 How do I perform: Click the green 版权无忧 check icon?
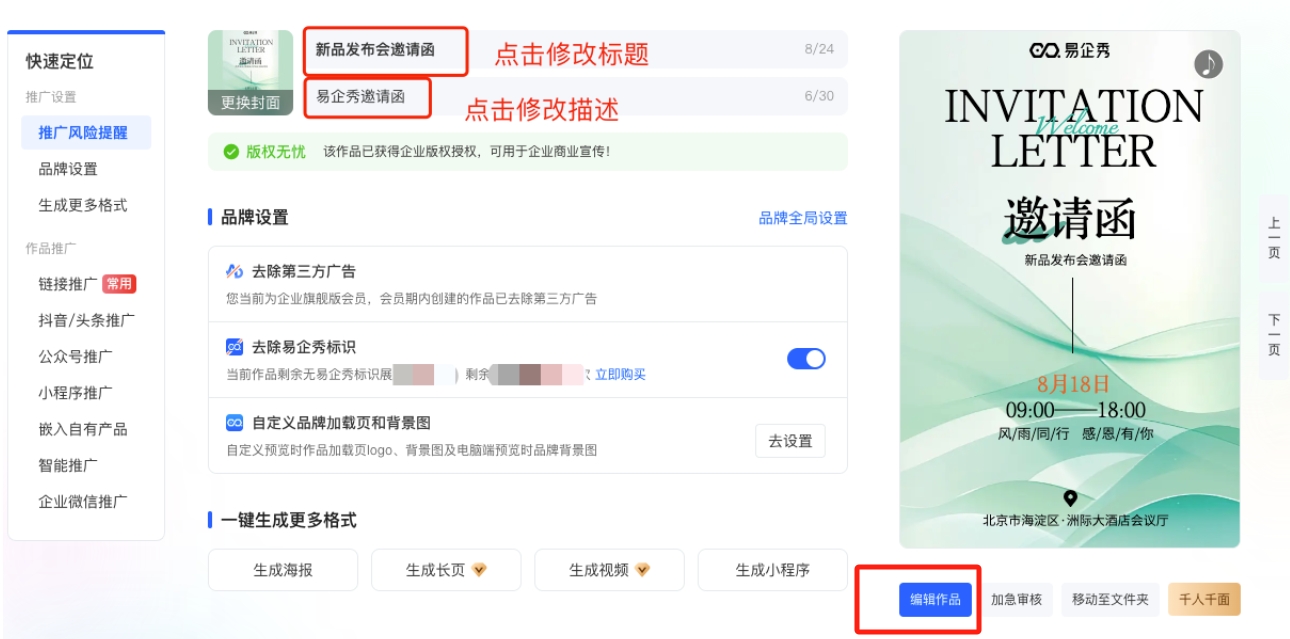(231, 152)
